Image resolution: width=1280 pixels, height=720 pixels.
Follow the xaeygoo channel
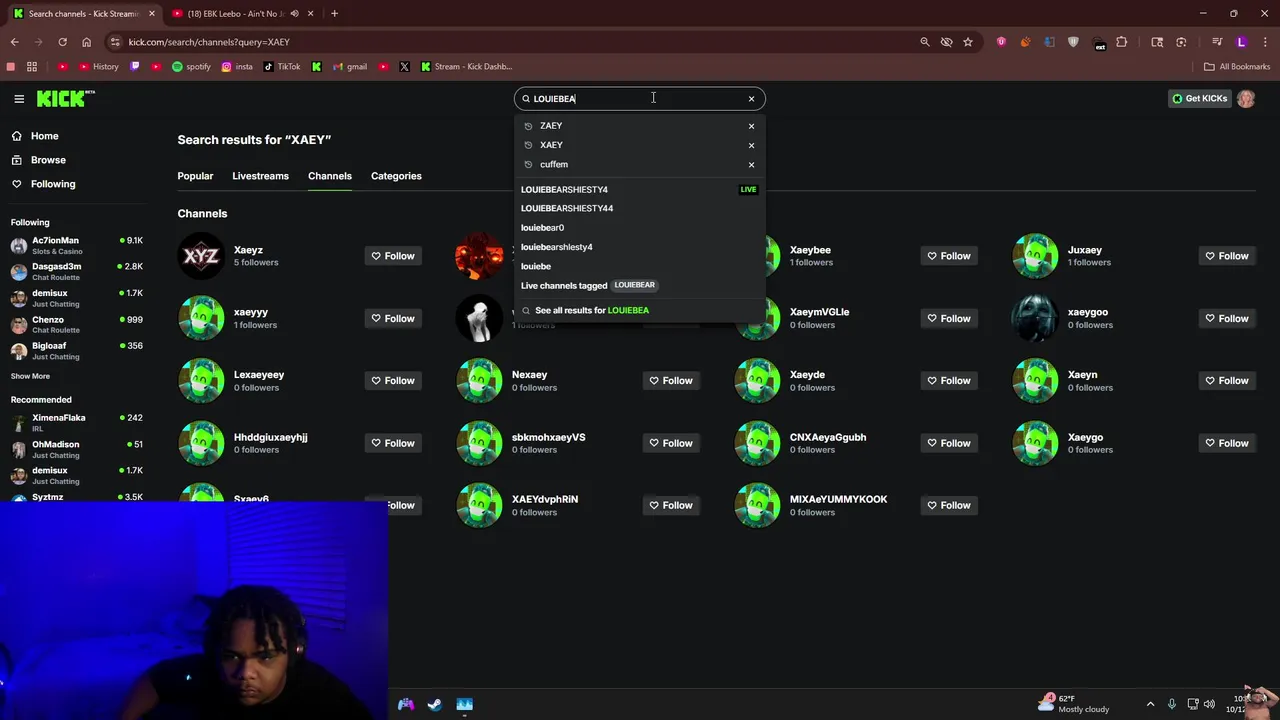(x=1227, y=318)
